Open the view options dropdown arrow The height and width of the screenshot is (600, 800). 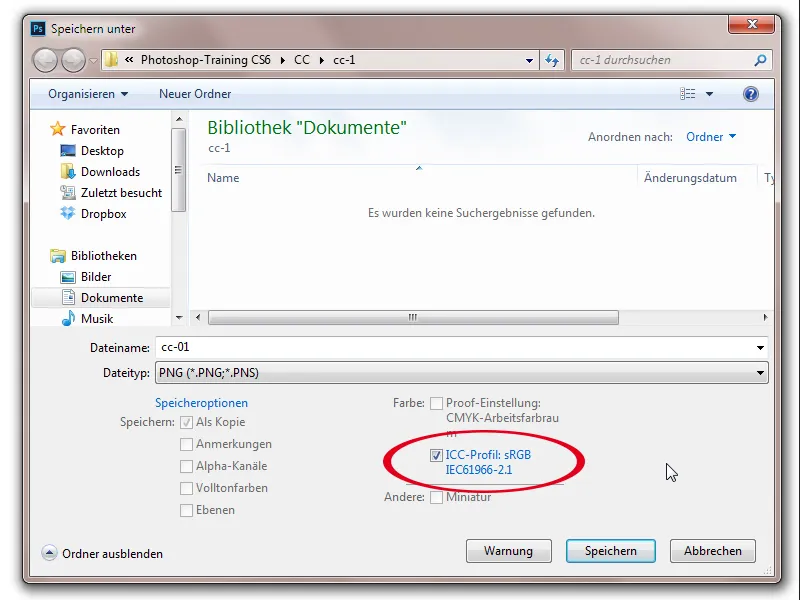point(709,94)
